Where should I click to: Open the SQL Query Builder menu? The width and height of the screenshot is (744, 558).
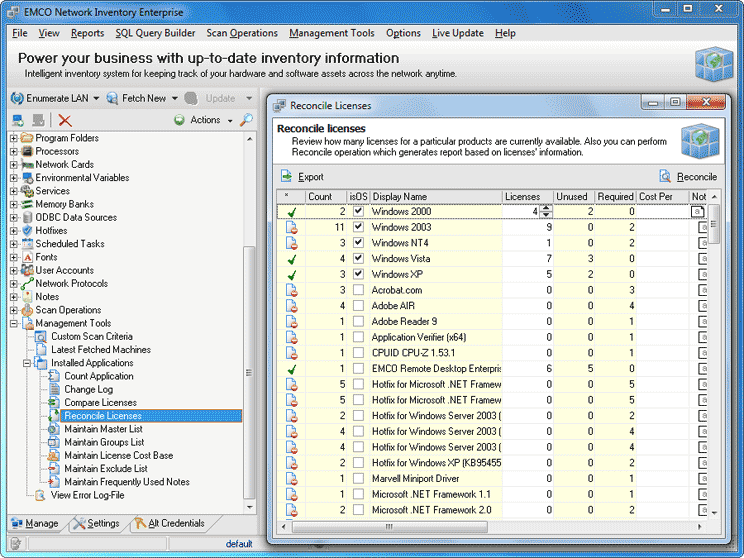155,33
